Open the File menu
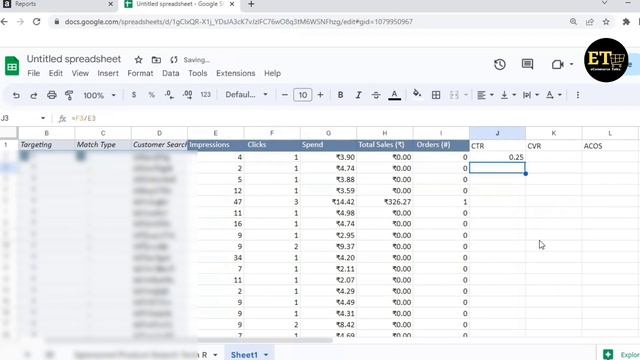The image size is (640, 360). [33, 73]
